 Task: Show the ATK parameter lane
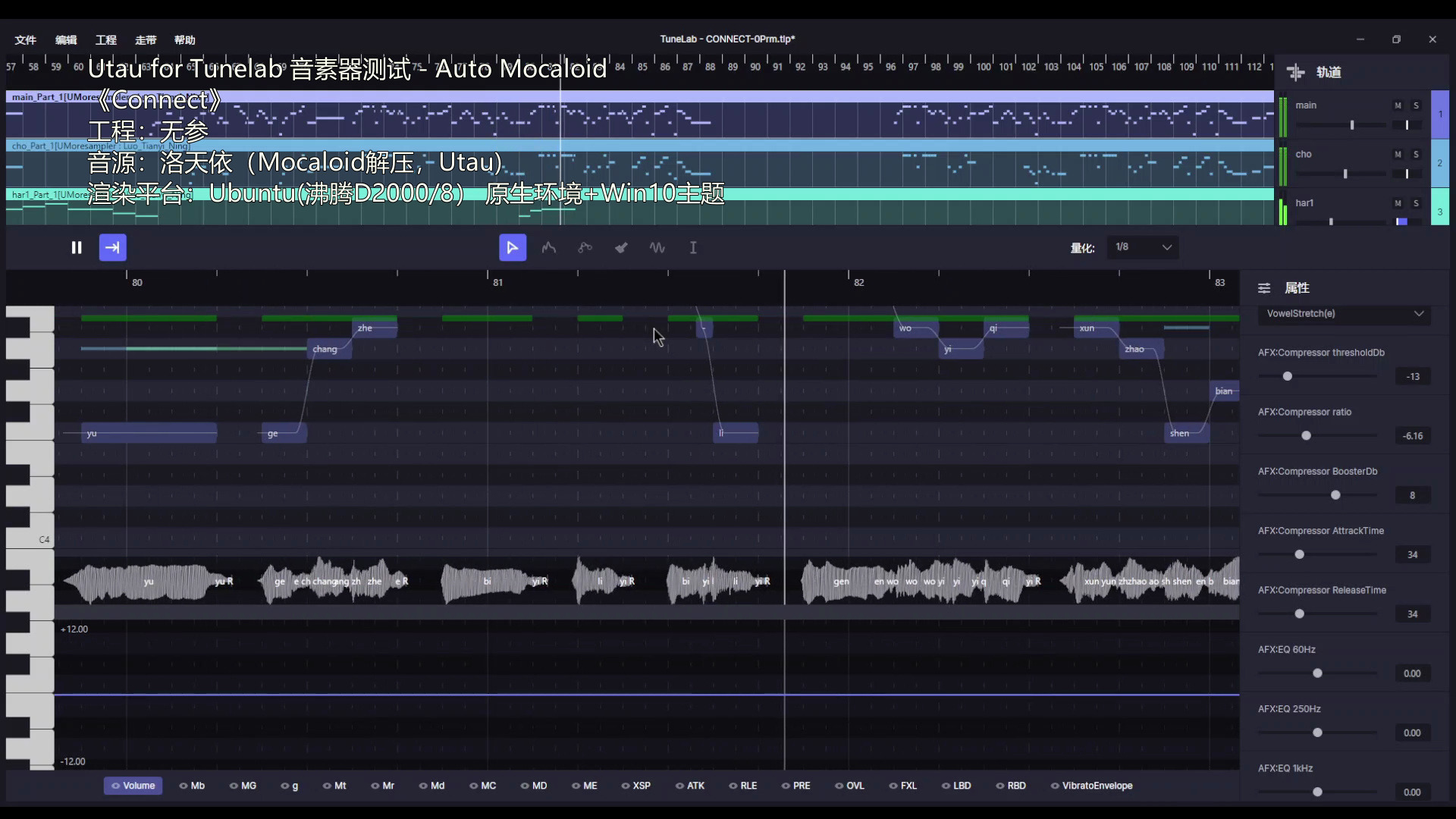point(689,786)
